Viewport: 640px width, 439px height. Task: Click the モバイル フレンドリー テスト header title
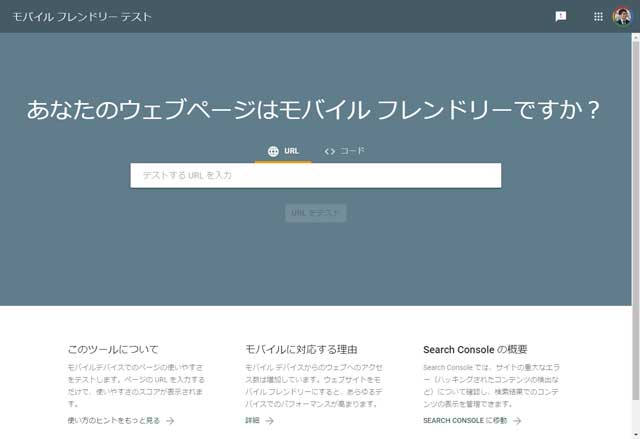click(82, 17)
